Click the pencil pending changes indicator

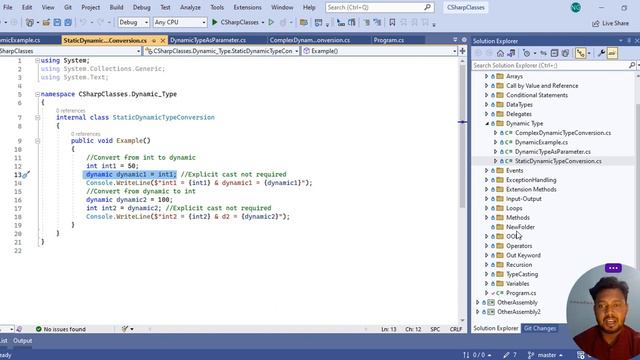[510, 355]
